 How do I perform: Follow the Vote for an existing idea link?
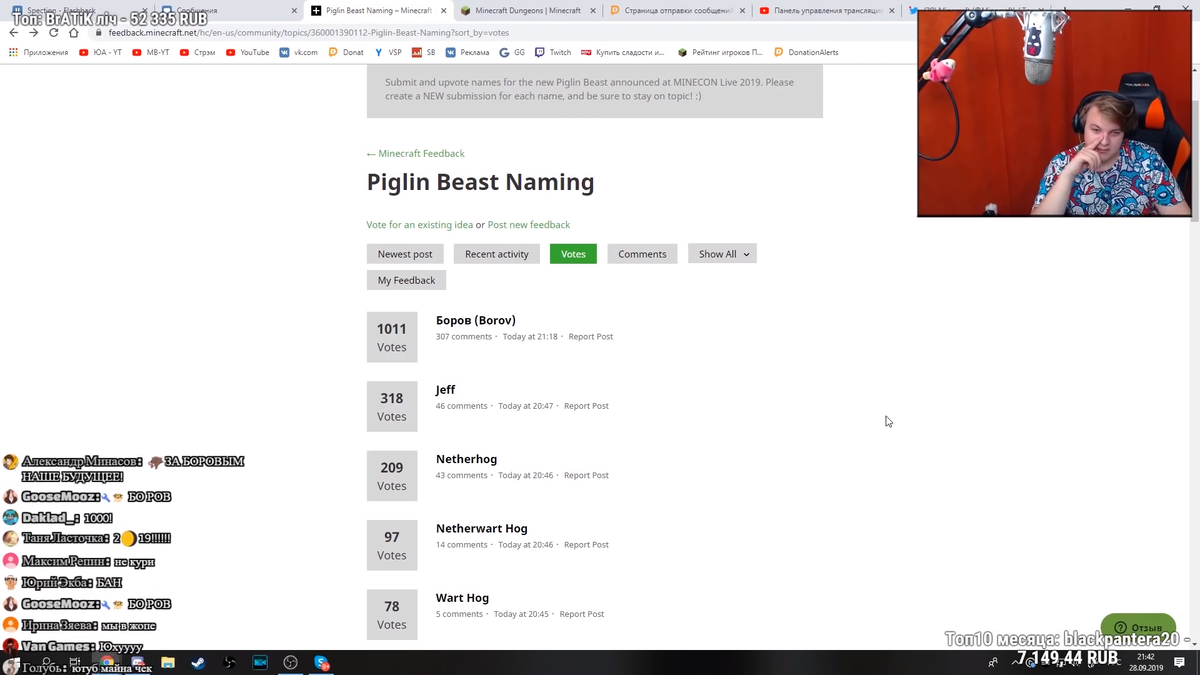click(420, 225)
